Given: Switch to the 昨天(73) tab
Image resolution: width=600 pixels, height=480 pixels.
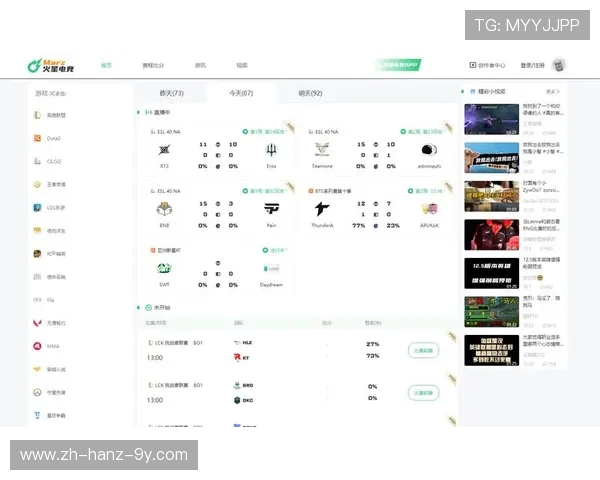Looking at the screenshot, I should [x=171, y=93].
